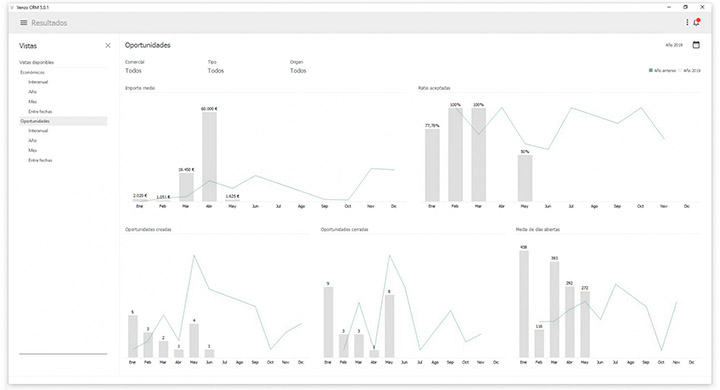Click the Venzo CRM app icon in title bar
720x390 pixels.
pyautogui.click(x=12, y=7)
